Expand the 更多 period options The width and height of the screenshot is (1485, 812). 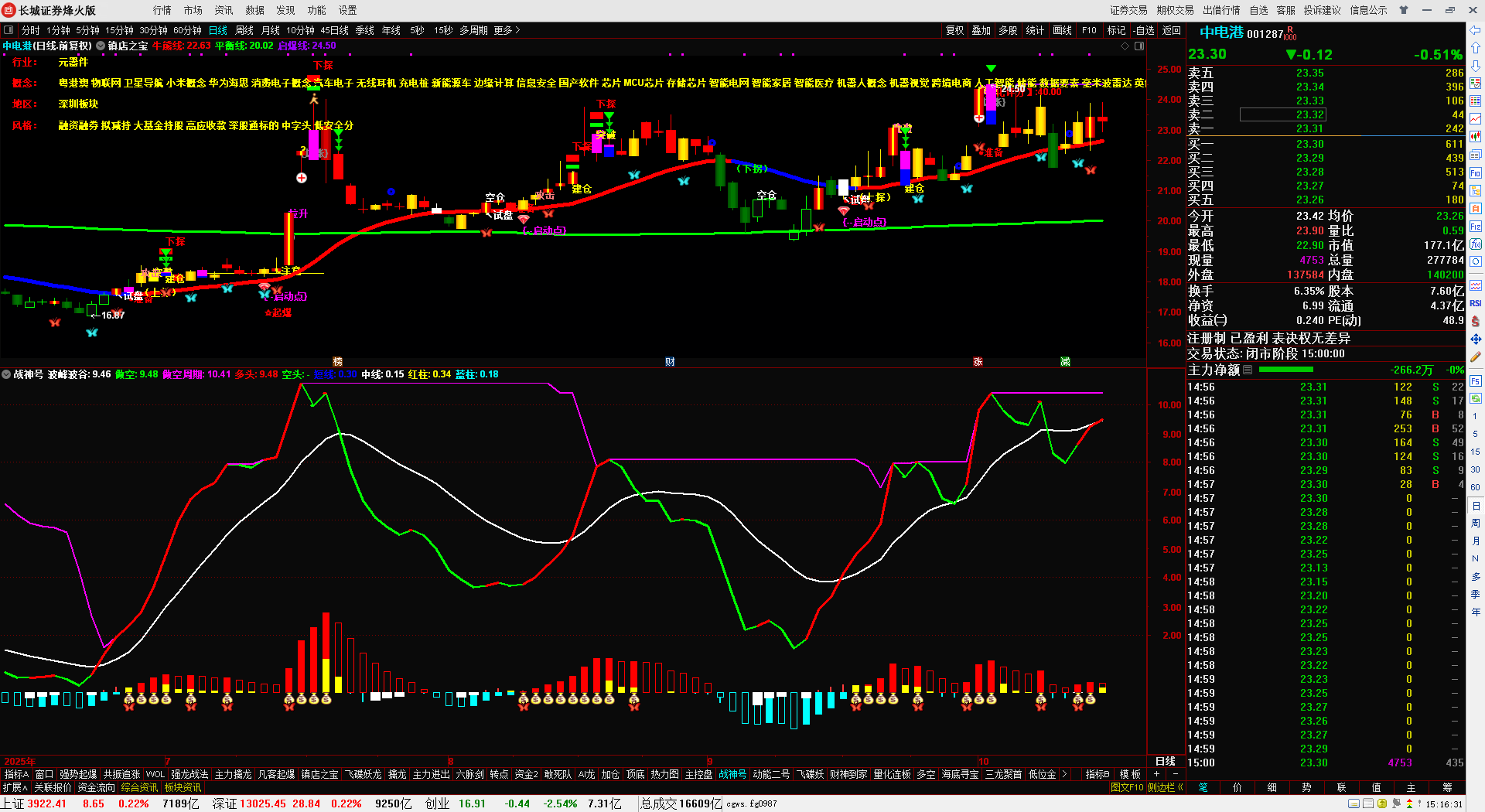[x=507, y=30]
